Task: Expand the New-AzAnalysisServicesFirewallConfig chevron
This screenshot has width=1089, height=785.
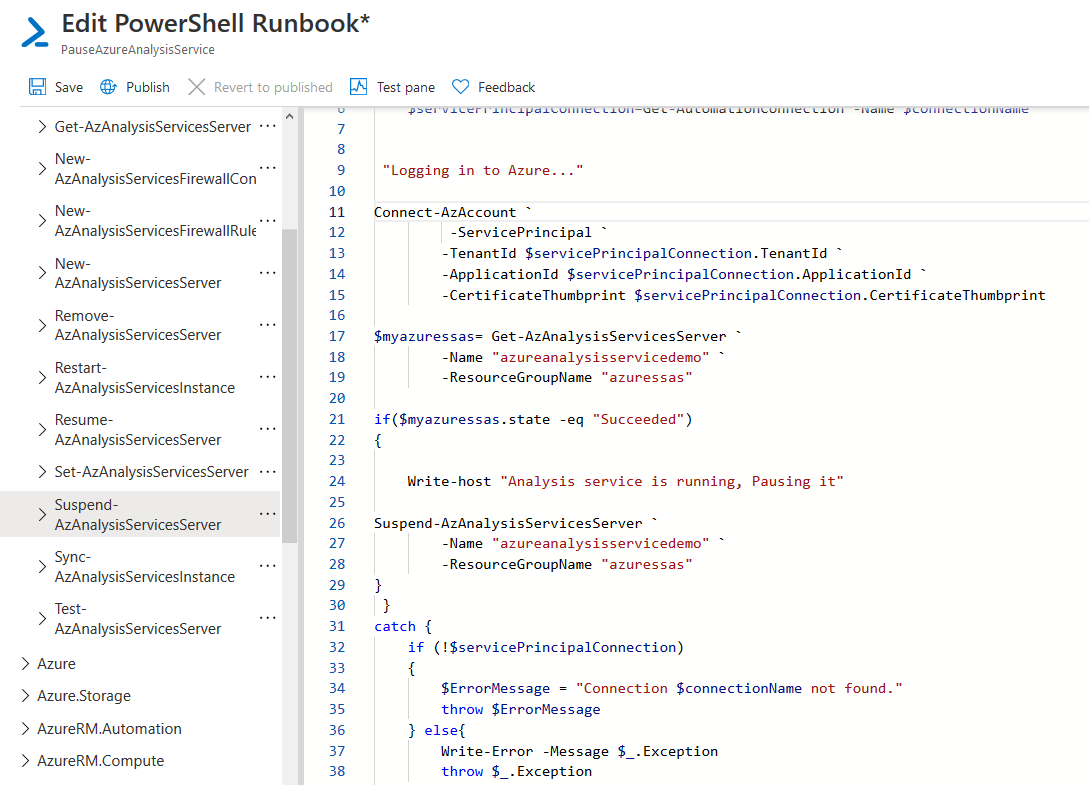Action: 42,169
